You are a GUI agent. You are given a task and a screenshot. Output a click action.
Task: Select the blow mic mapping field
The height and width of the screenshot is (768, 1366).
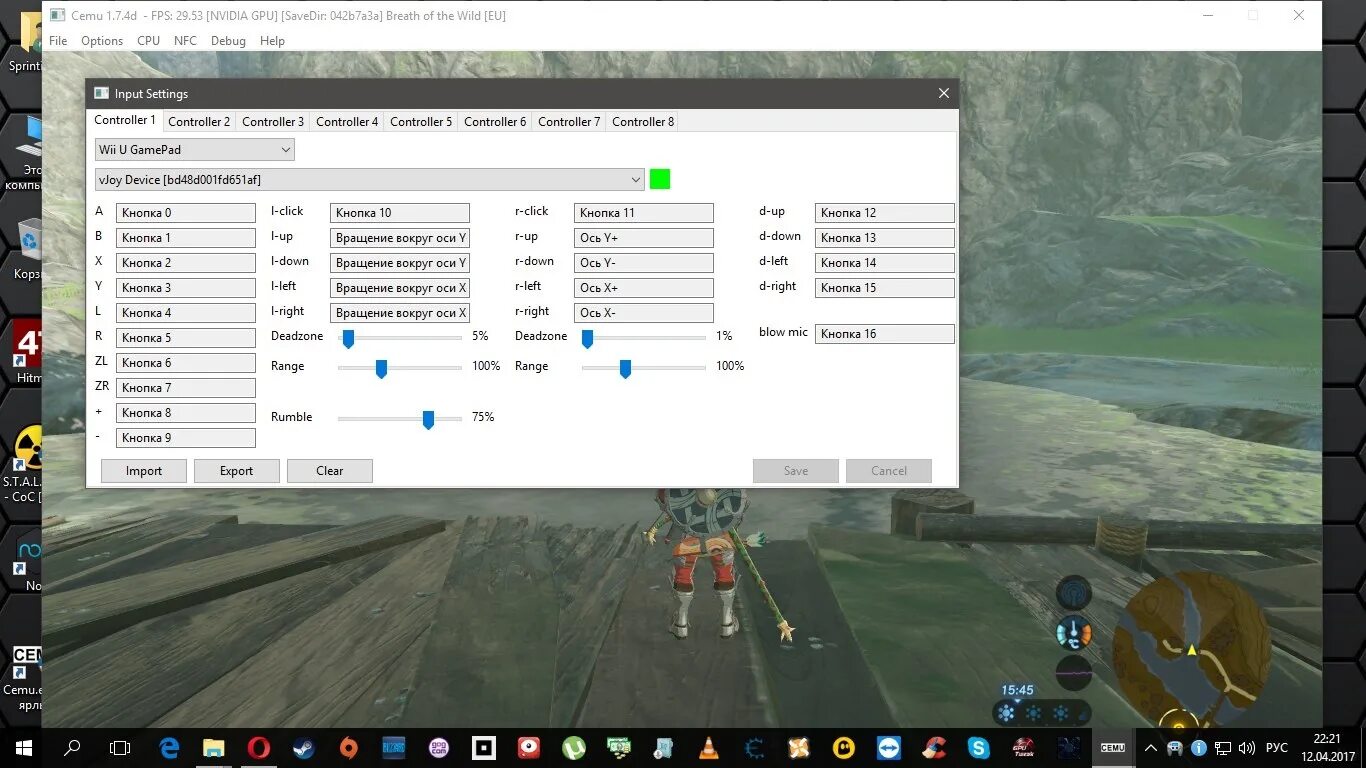pos(885,334)
